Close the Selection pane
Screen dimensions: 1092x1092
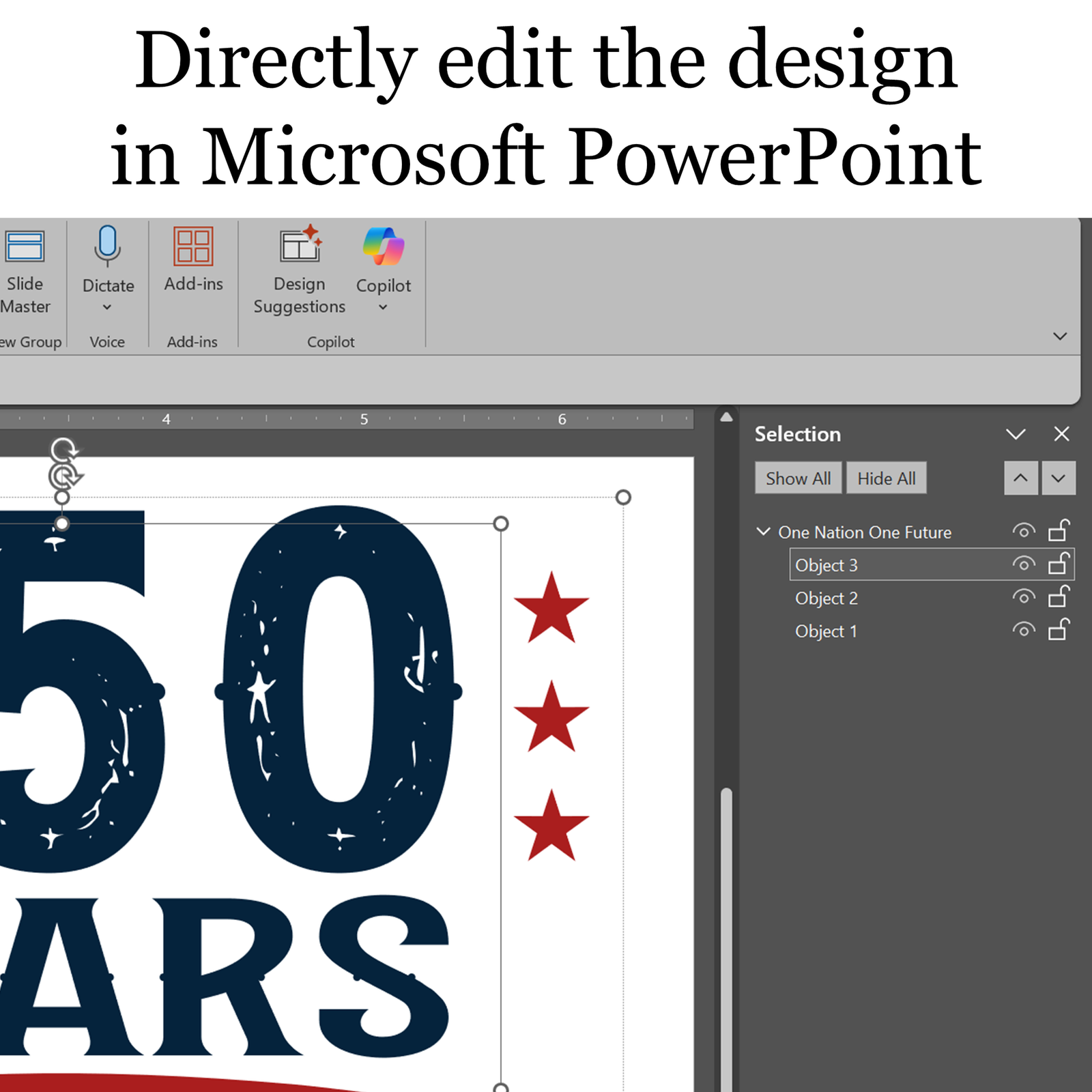[x=1061, y=434]
